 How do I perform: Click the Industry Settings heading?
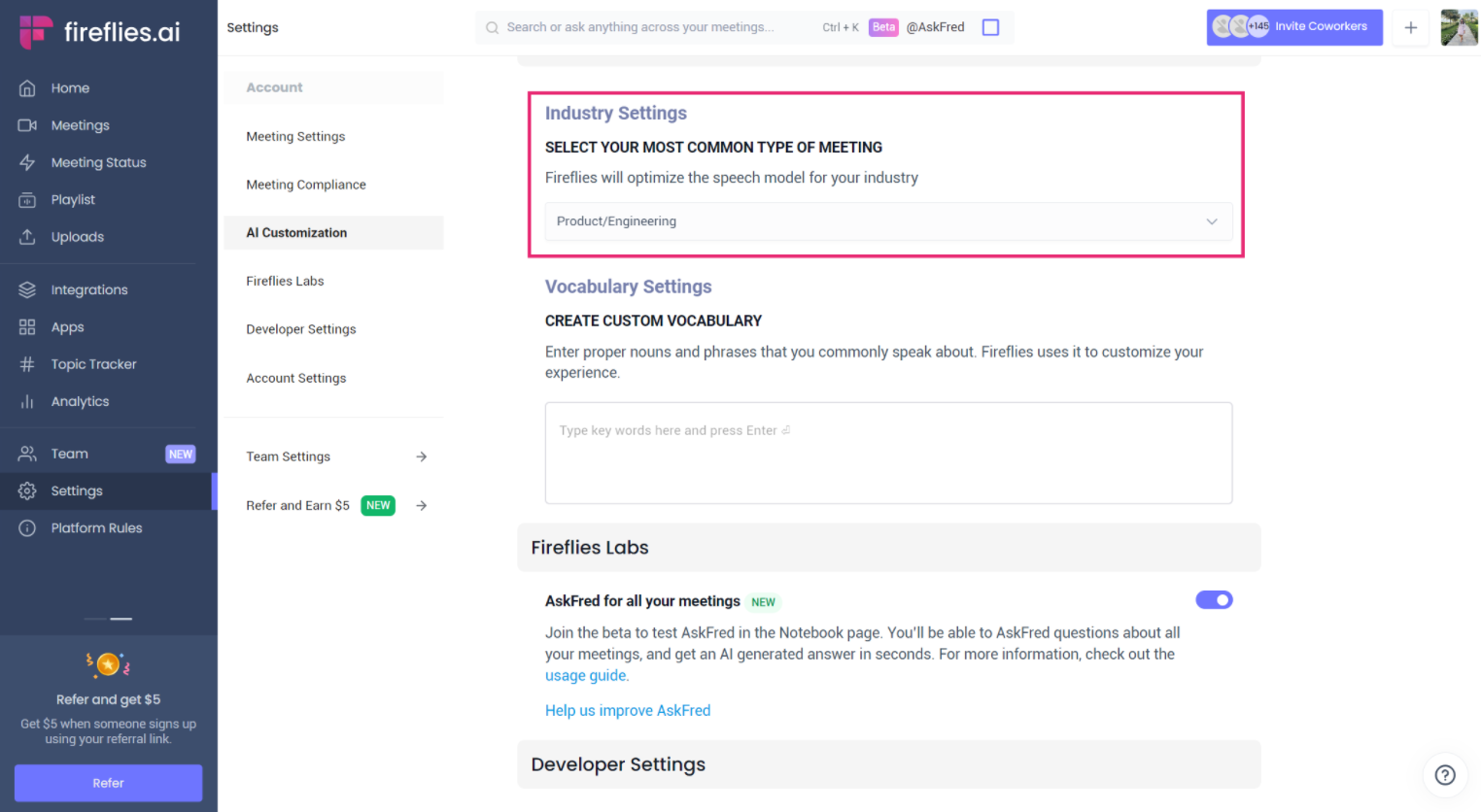click(x=616, y=114)
